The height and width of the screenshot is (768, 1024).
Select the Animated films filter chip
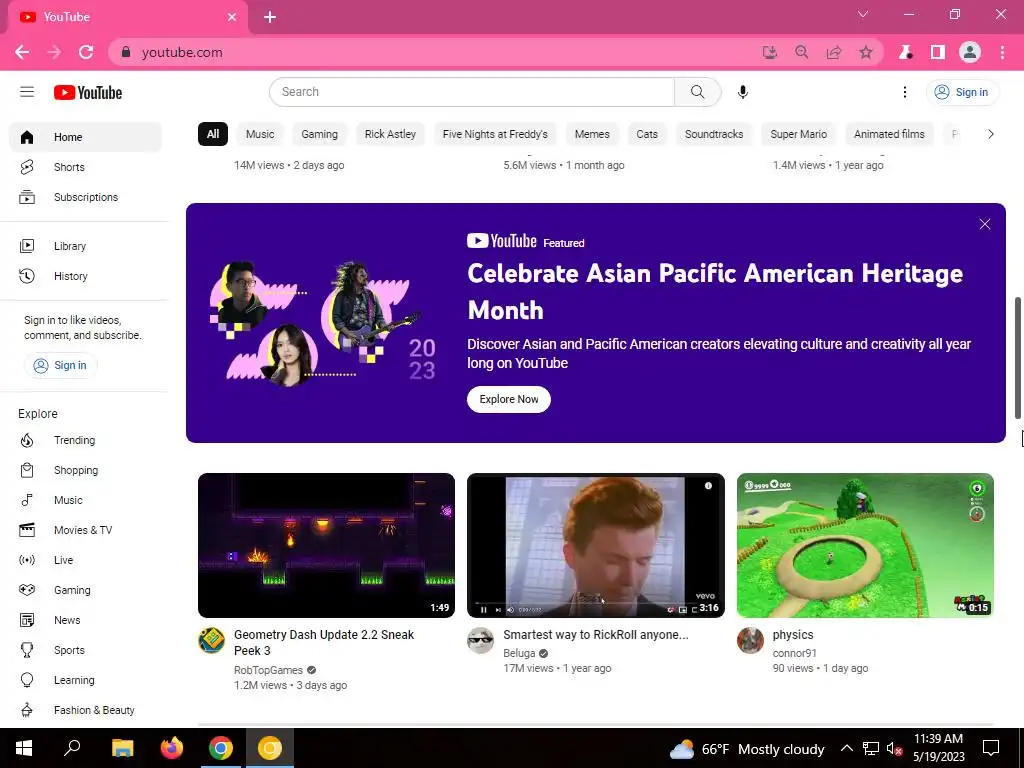tap(889, 134)
